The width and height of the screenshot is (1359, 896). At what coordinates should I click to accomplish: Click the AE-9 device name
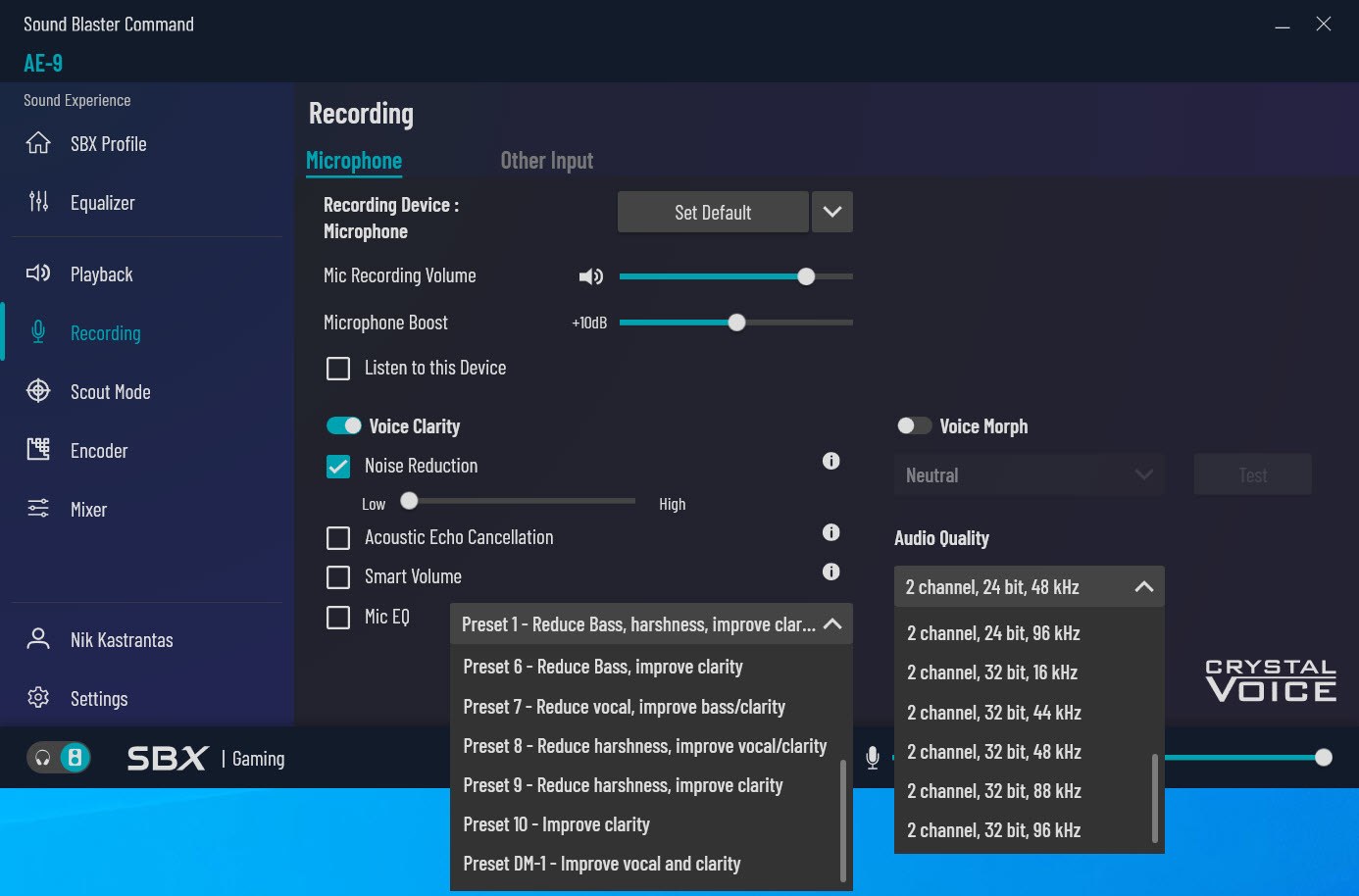tap(43, 63)
